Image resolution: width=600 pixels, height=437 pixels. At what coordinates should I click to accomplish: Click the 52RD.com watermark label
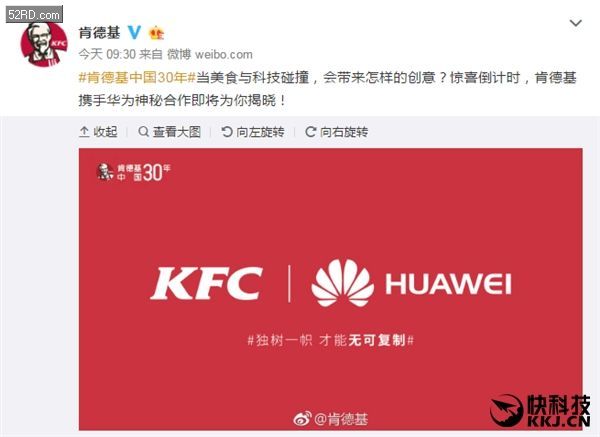(34, 15)
